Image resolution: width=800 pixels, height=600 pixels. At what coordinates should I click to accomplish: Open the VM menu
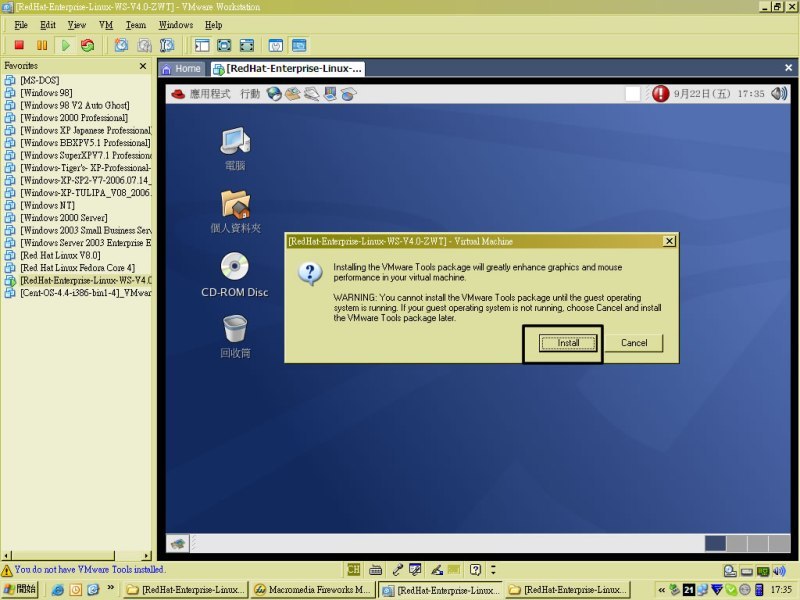pos(106,25)
